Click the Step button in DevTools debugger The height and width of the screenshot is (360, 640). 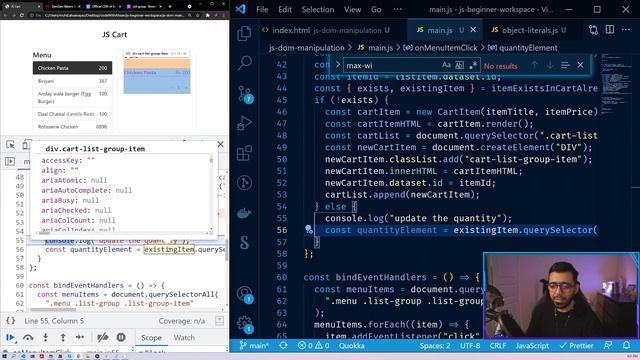point(80,337)
